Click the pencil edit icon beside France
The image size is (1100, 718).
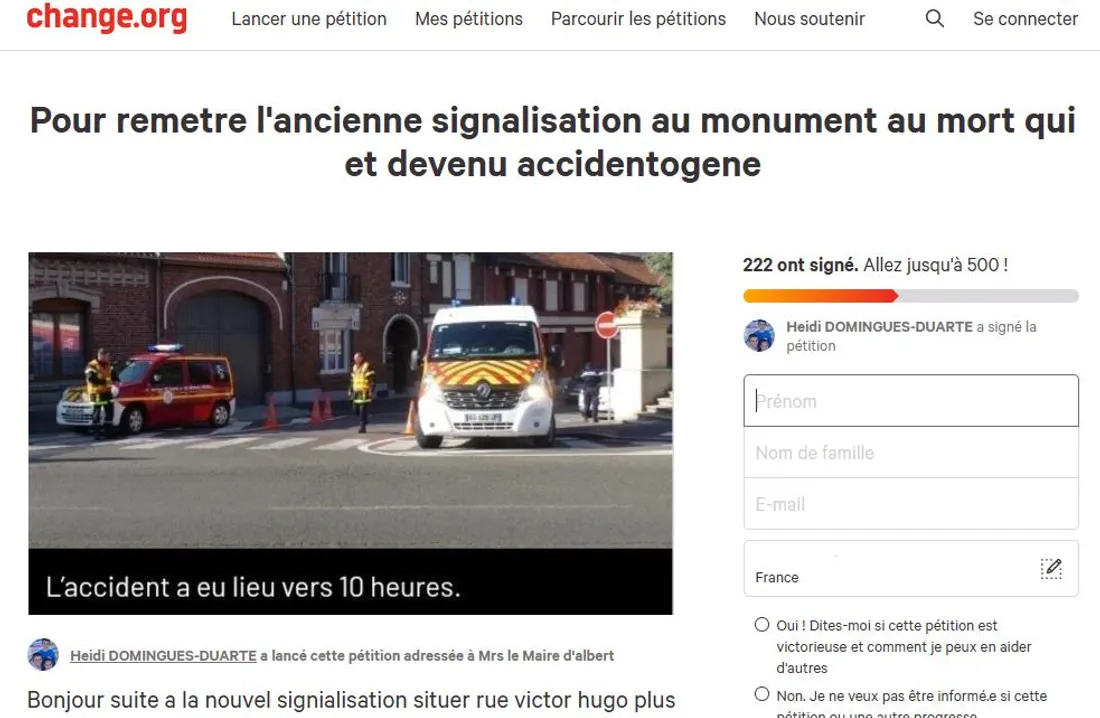tap(1051, 569)
